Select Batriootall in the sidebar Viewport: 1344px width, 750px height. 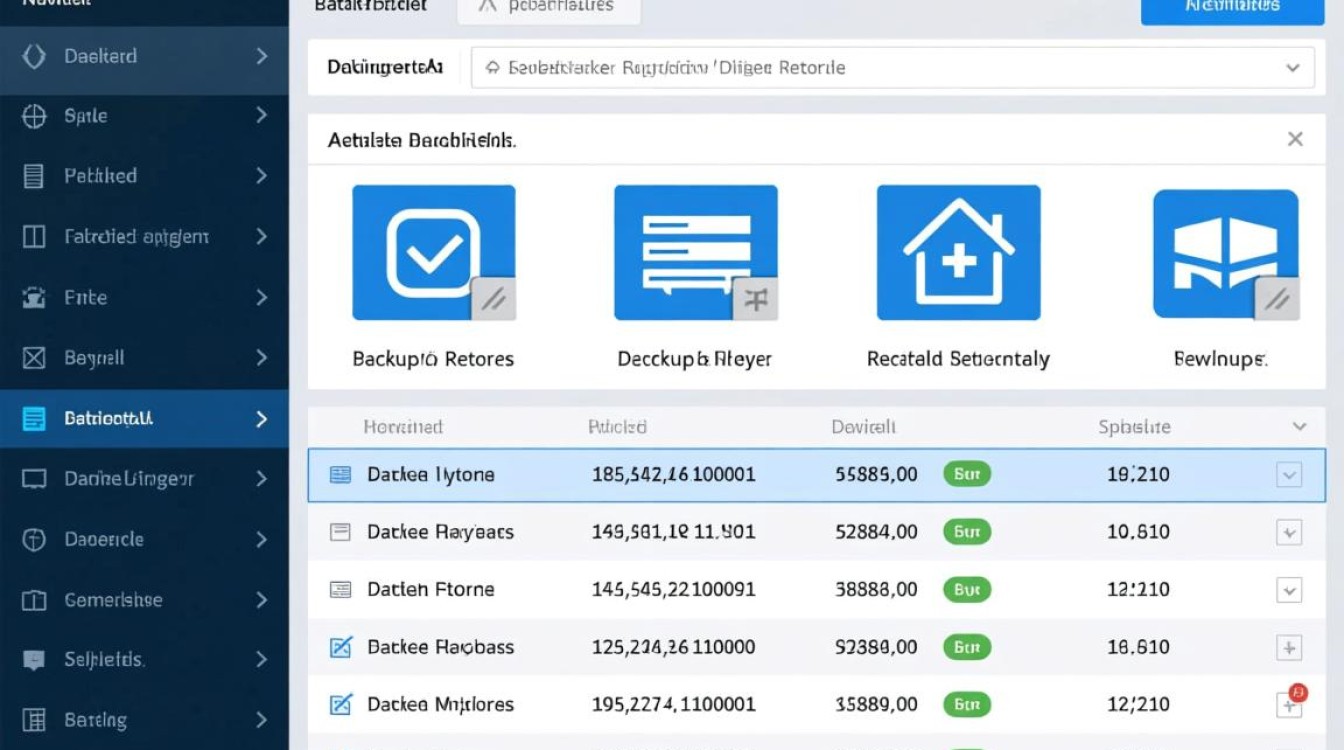144,419
